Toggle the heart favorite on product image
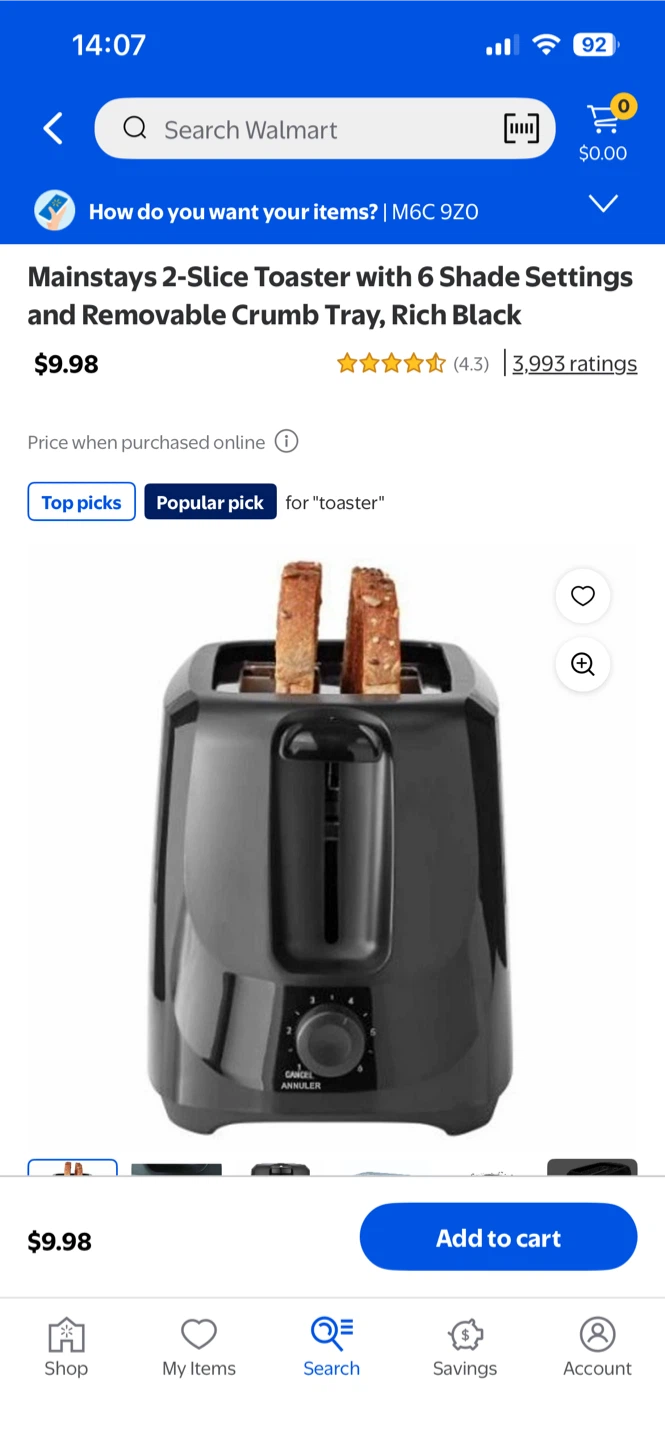 tap(583, 596)
